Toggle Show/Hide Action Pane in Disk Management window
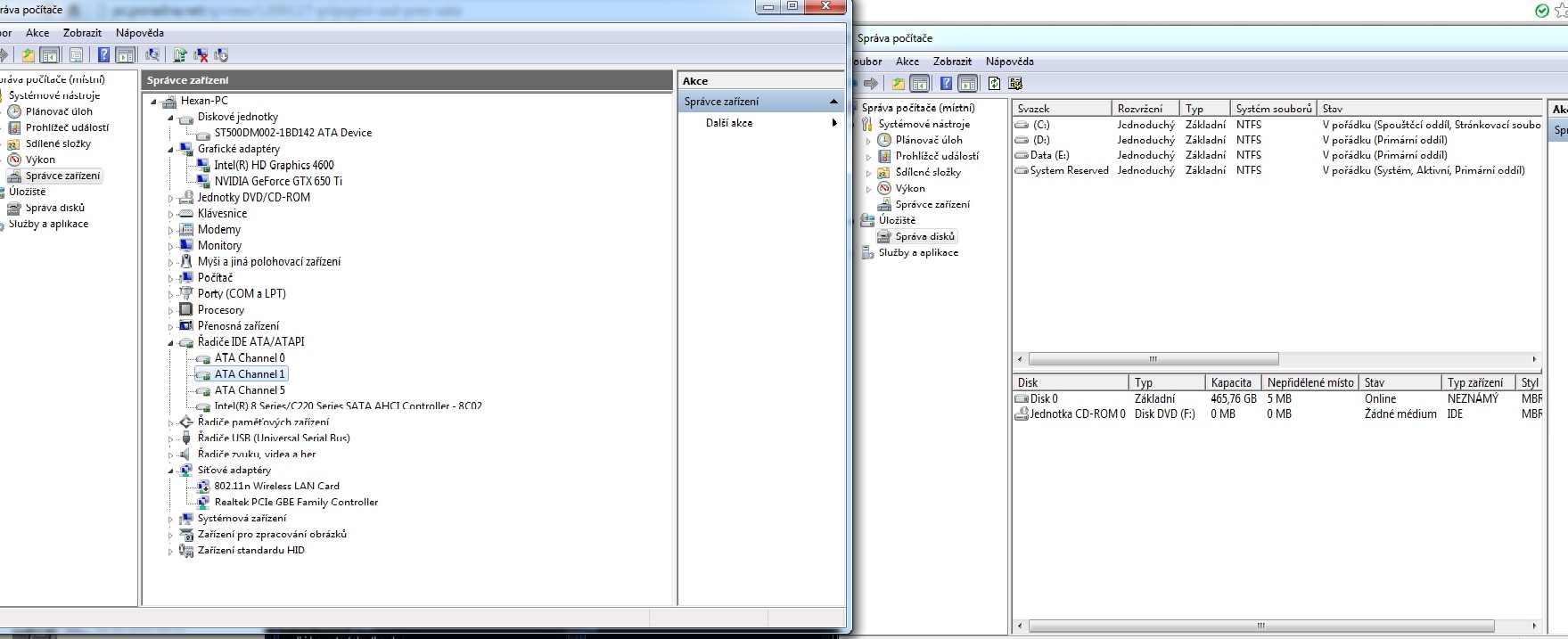1568x639 pixels. pos(968,84)
